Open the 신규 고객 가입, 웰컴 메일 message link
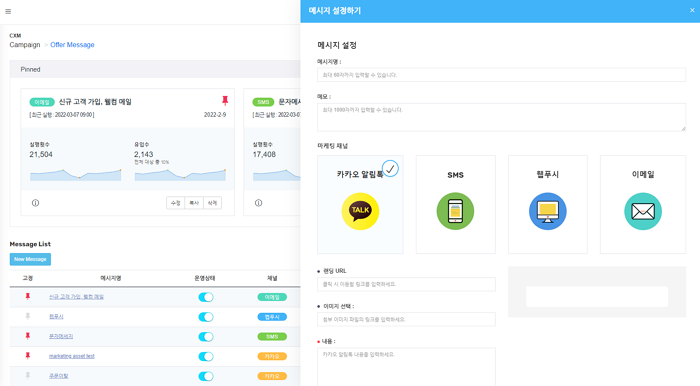The image size is (700, 386). (x=76, y=297)
